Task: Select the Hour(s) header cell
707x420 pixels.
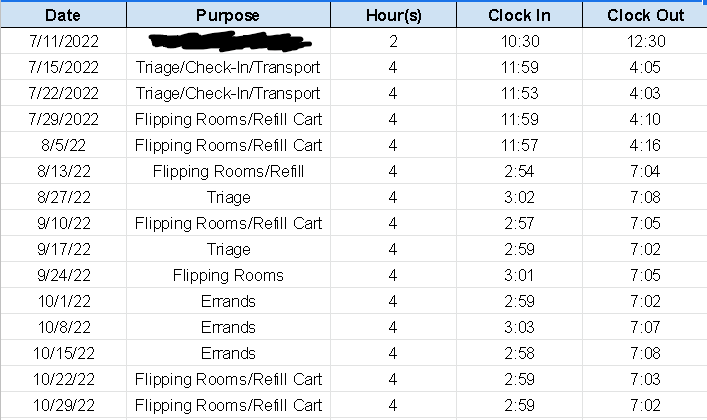Action: click(393, 15)
